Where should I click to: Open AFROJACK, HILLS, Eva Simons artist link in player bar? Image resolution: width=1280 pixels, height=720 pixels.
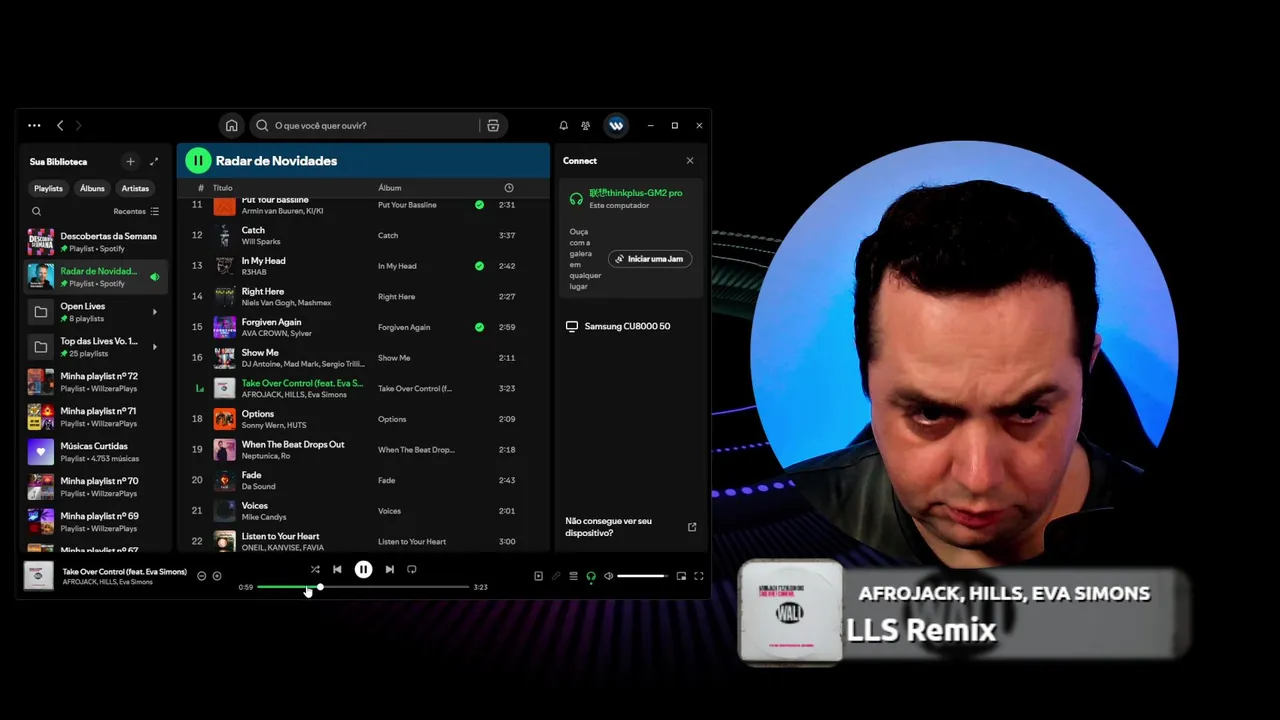click(107, 582)
